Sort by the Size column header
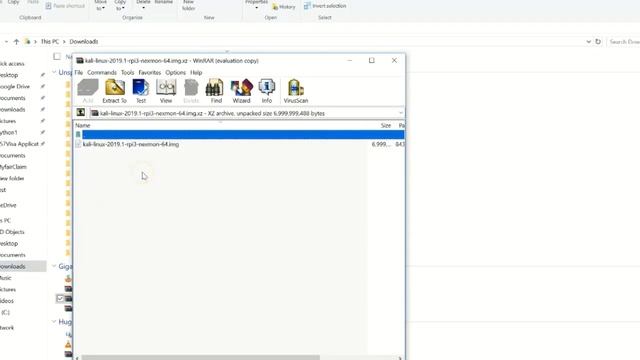This screenshot has width=640, height=360. [386, 125]
